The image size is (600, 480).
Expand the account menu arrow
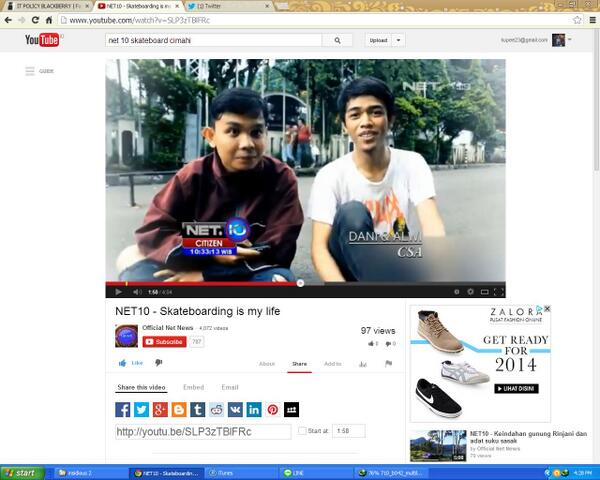tap(569, 39)
